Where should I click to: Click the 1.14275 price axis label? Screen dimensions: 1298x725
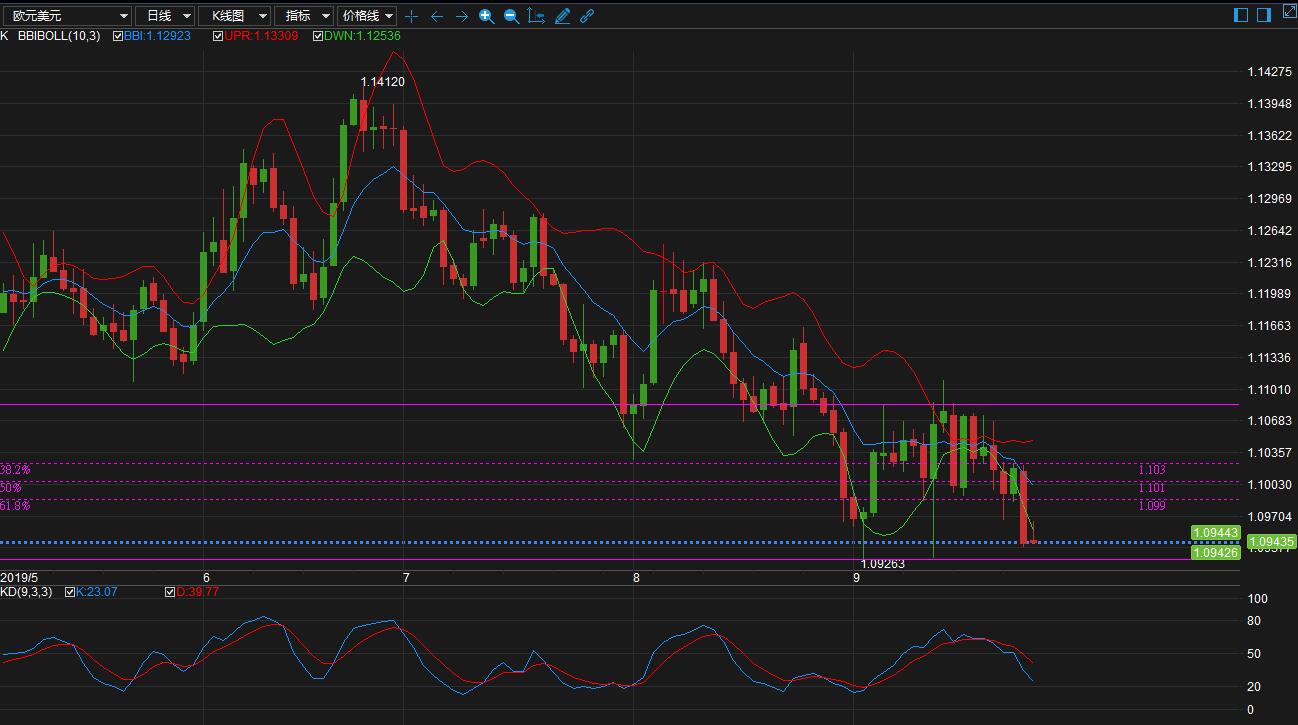pyautogui.click(x=1269, y=72)
